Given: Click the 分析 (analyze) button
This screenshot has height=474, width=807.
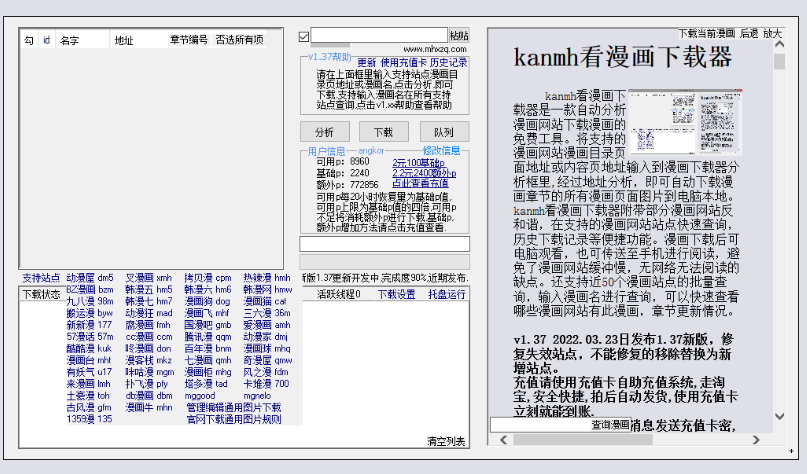Looking at the screenshot, I should (325, 132).
